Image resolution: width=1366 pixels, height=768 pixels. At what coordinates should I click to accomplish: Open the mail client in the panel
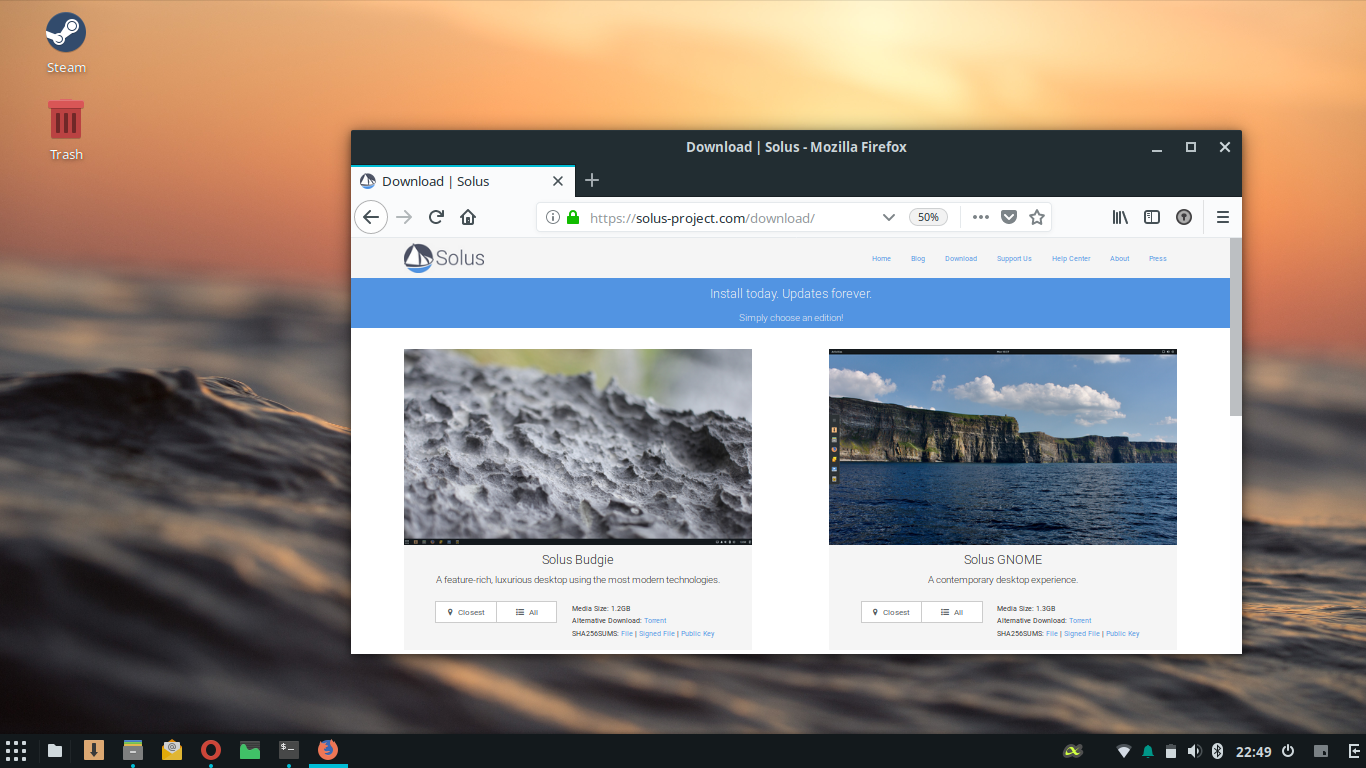pos(171,750)
